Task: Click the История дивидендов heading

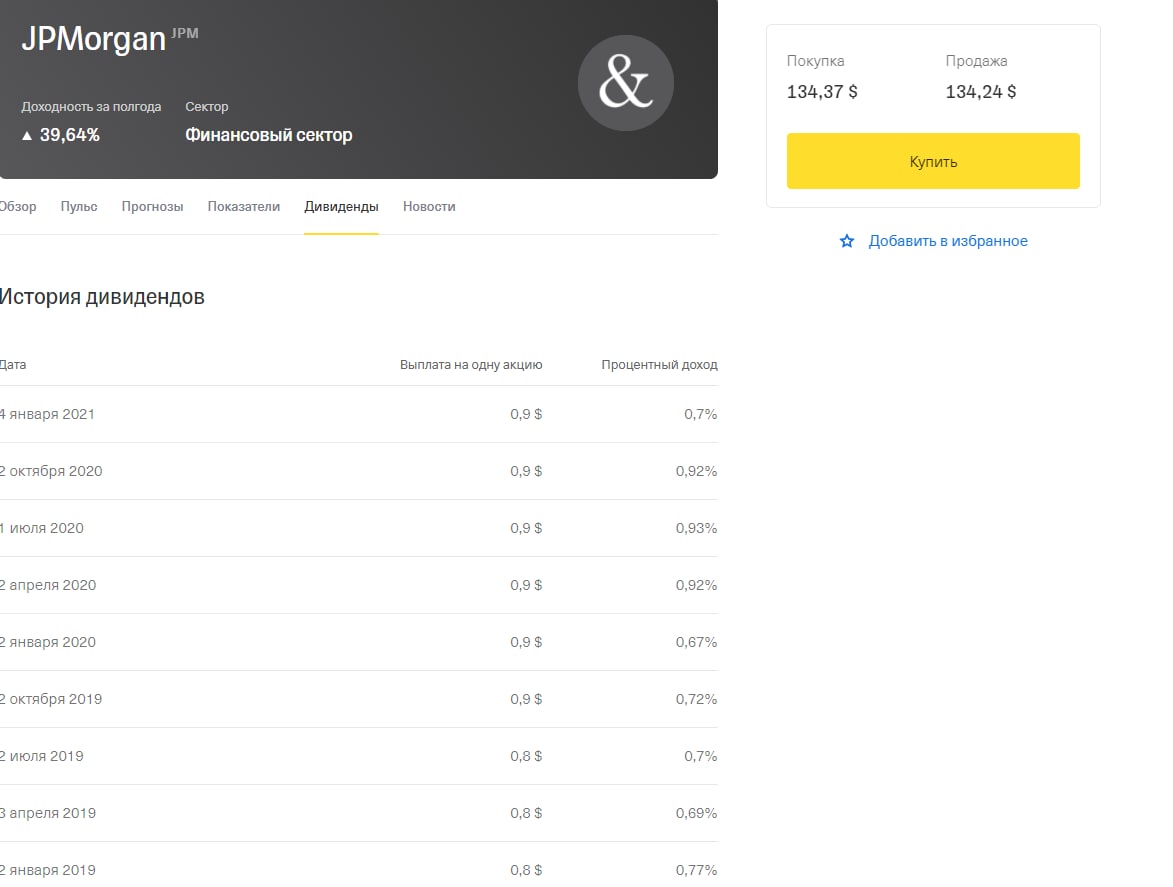Action: (102, 297)
